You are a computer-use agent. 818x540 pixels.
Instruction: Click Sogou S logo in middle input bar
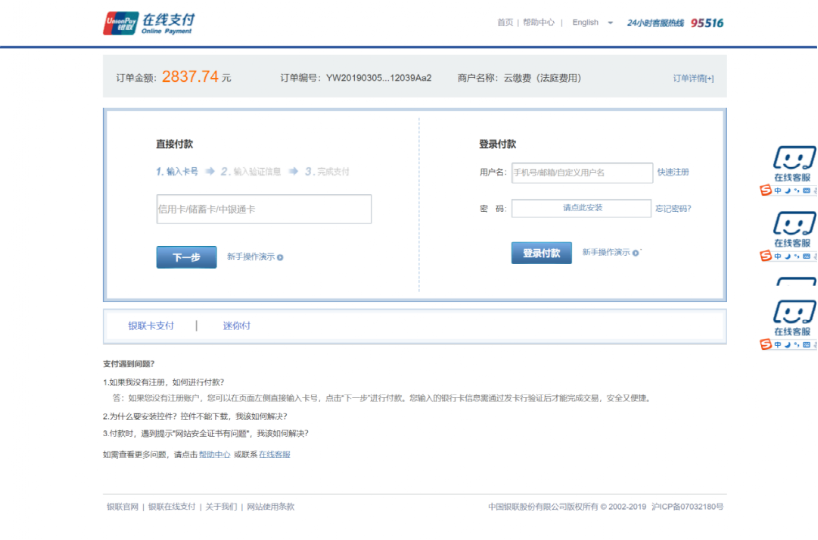click(x=766, y=256)
